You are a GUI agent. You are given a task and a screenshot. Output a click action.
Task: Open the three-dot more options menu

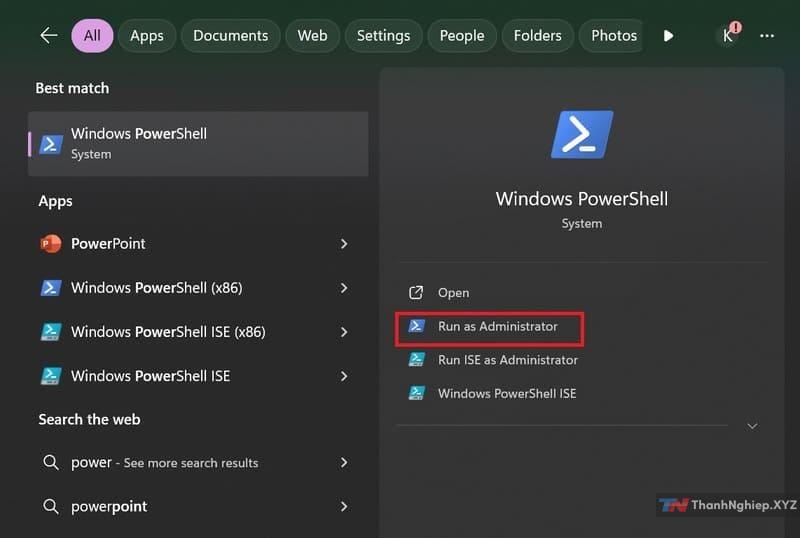point(767,36)
